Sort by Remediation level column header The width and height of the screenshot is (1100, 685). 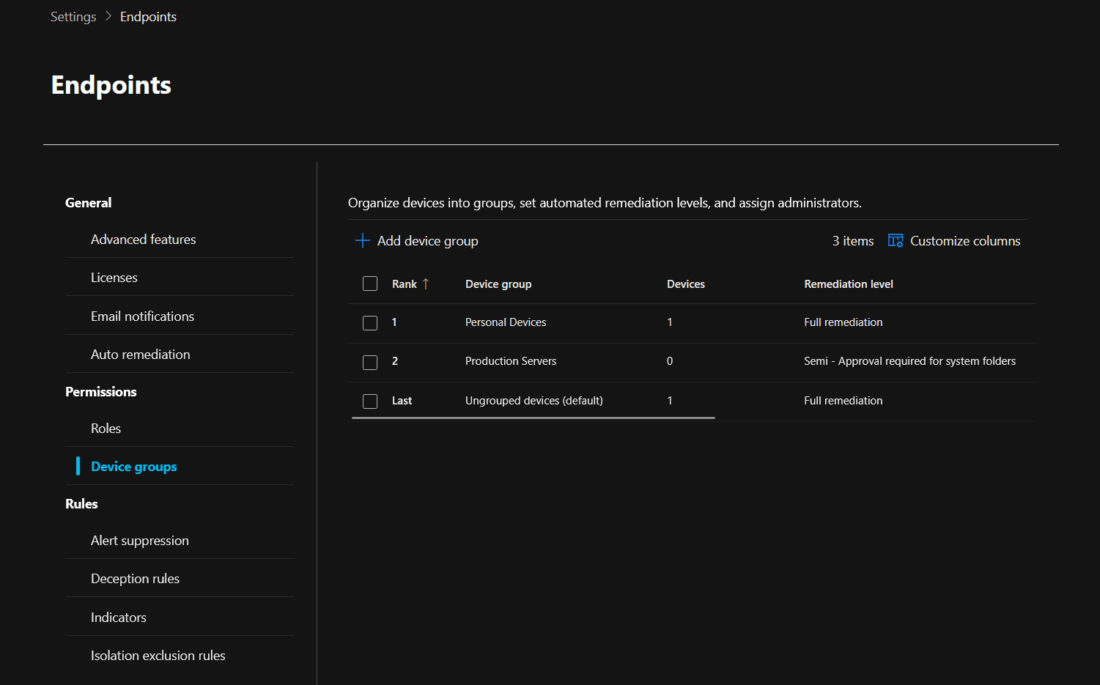[848, 284]
